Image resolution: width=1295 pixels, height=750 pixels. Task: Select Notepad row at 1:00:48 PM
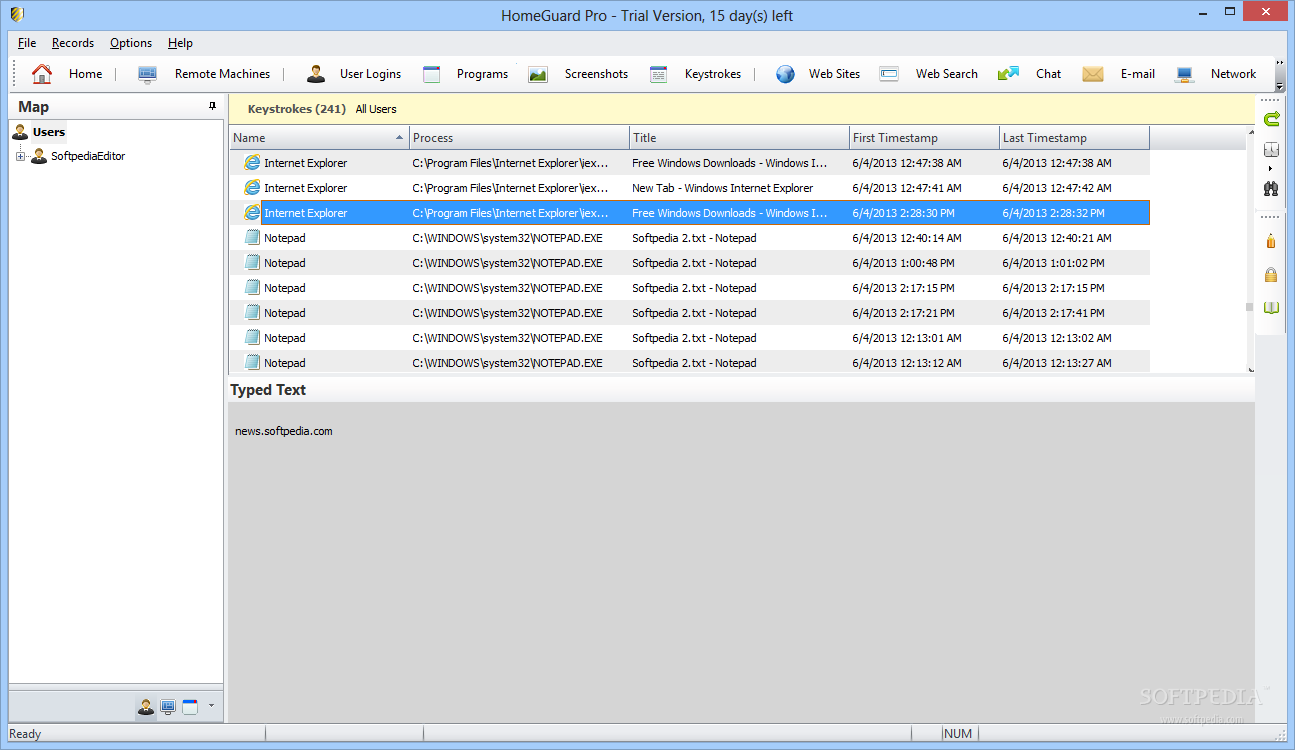click(690, 263)
